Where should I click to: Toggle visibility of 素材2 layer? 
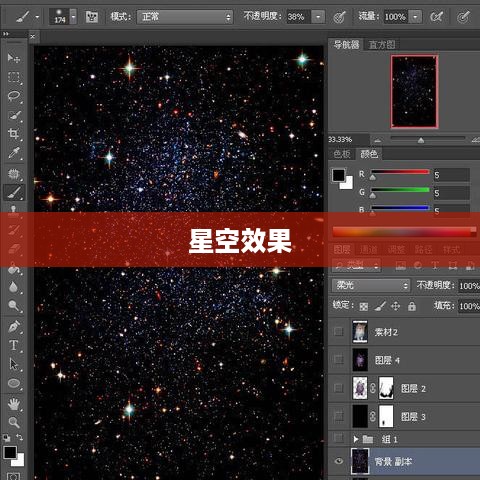click(339, 332)
